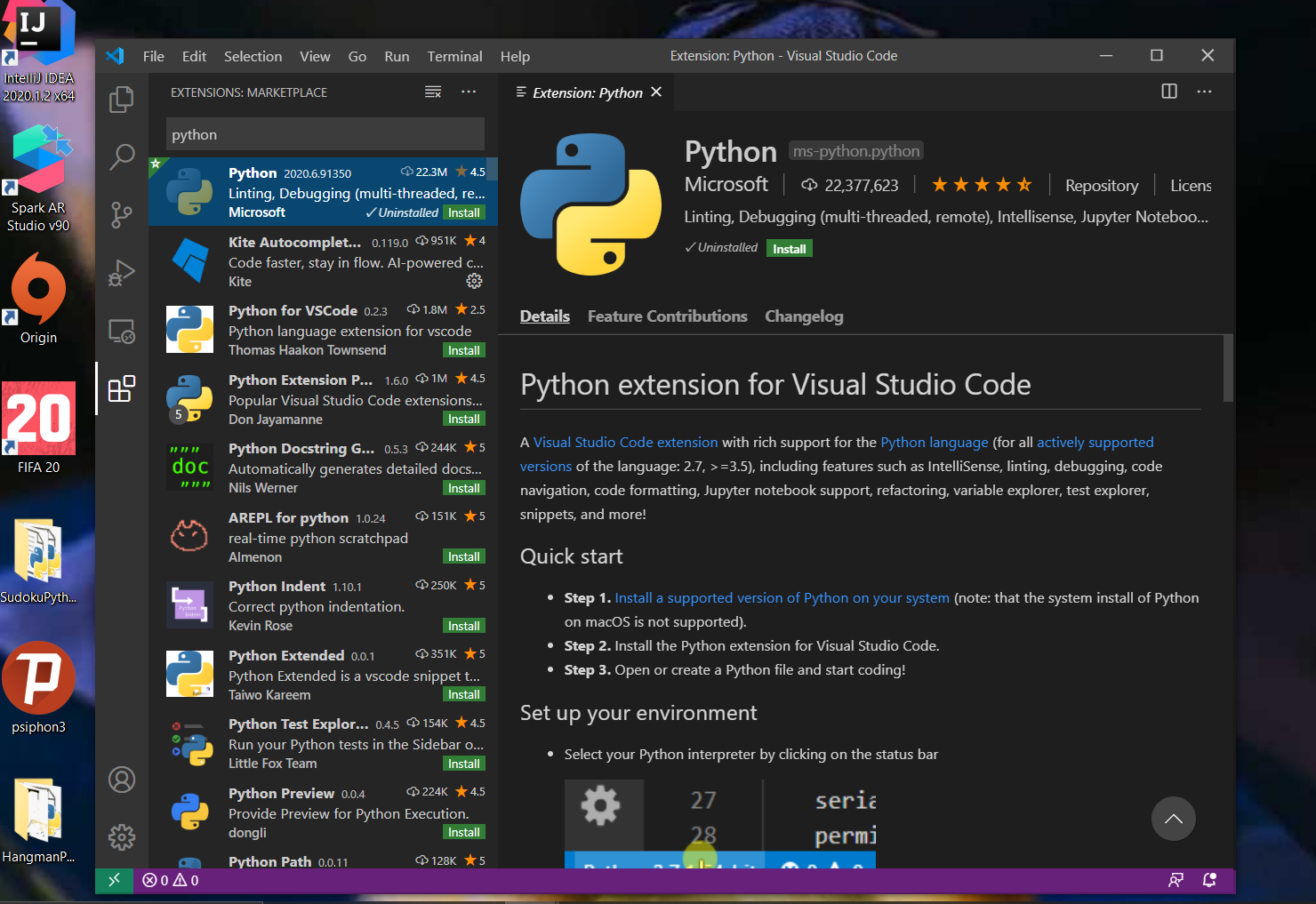Switch to Changelog tab
The height and width of the screenshot is (904, 1316).
click(804, 316)
